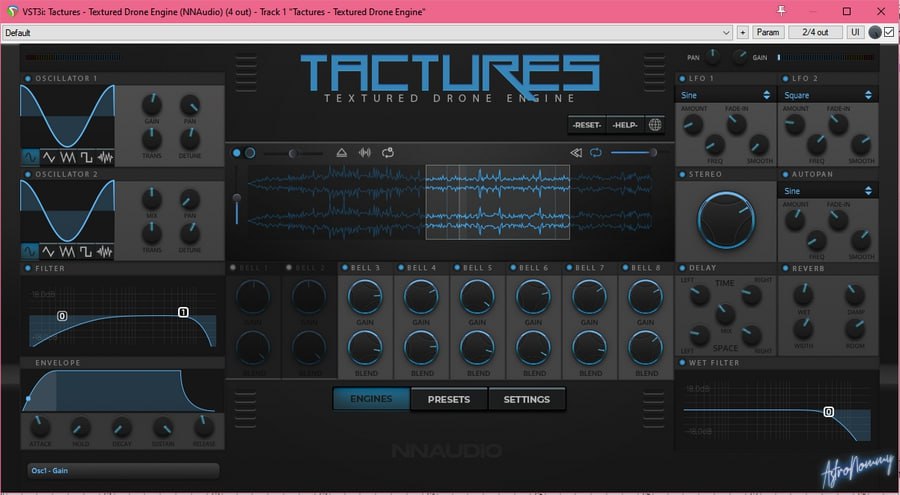Click the master Pan knob
The height and width of the screenshot is (495, 900).
click(x=712, y=57)
